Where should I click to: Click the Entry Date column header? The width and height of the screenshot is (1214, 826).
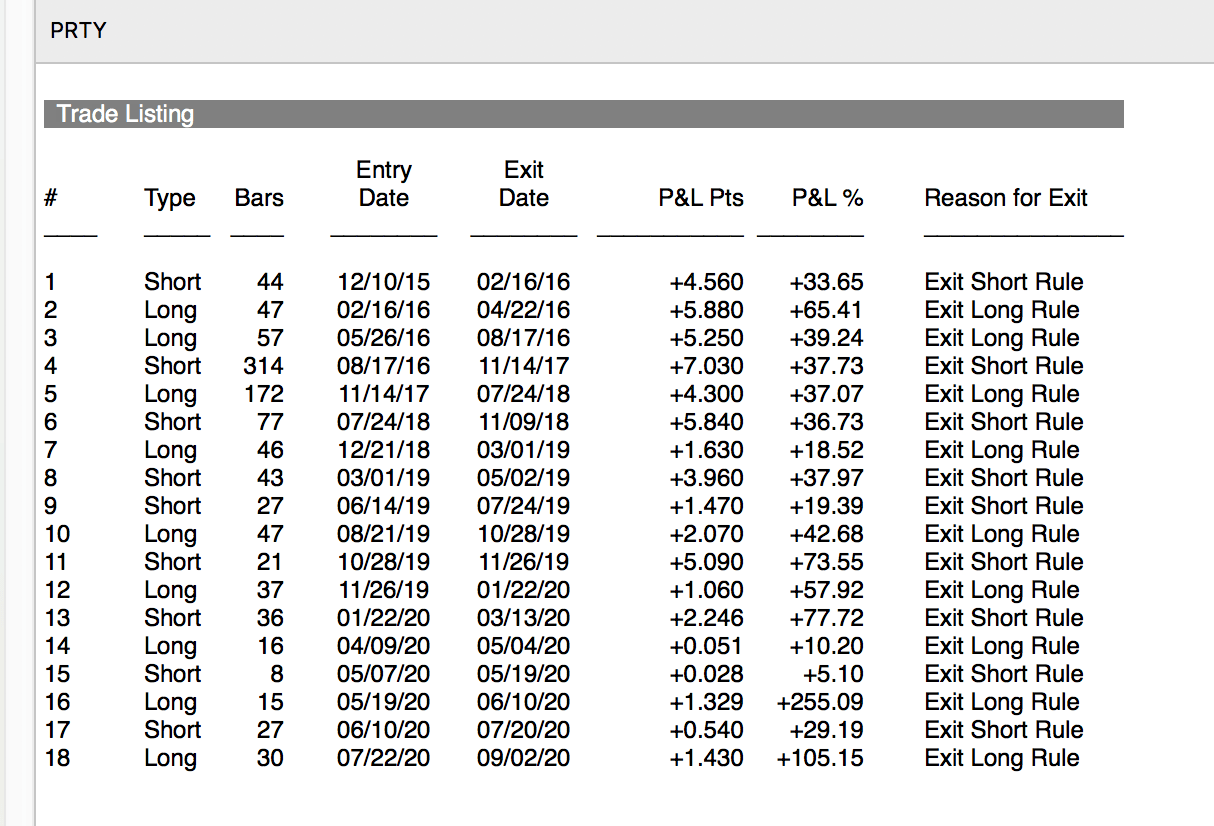[384, 184]
